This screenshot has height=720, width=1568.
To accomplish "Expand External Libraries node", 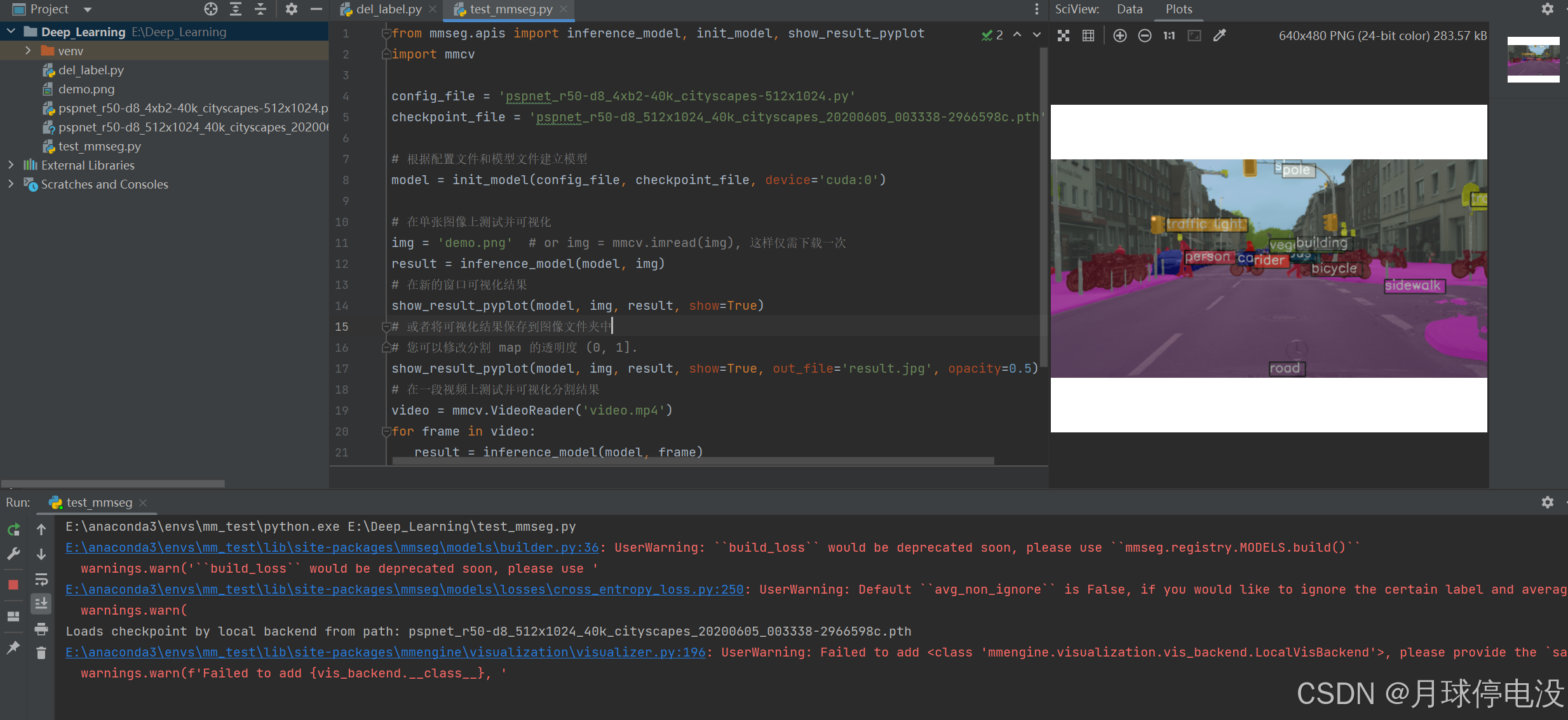I will 11,165.
